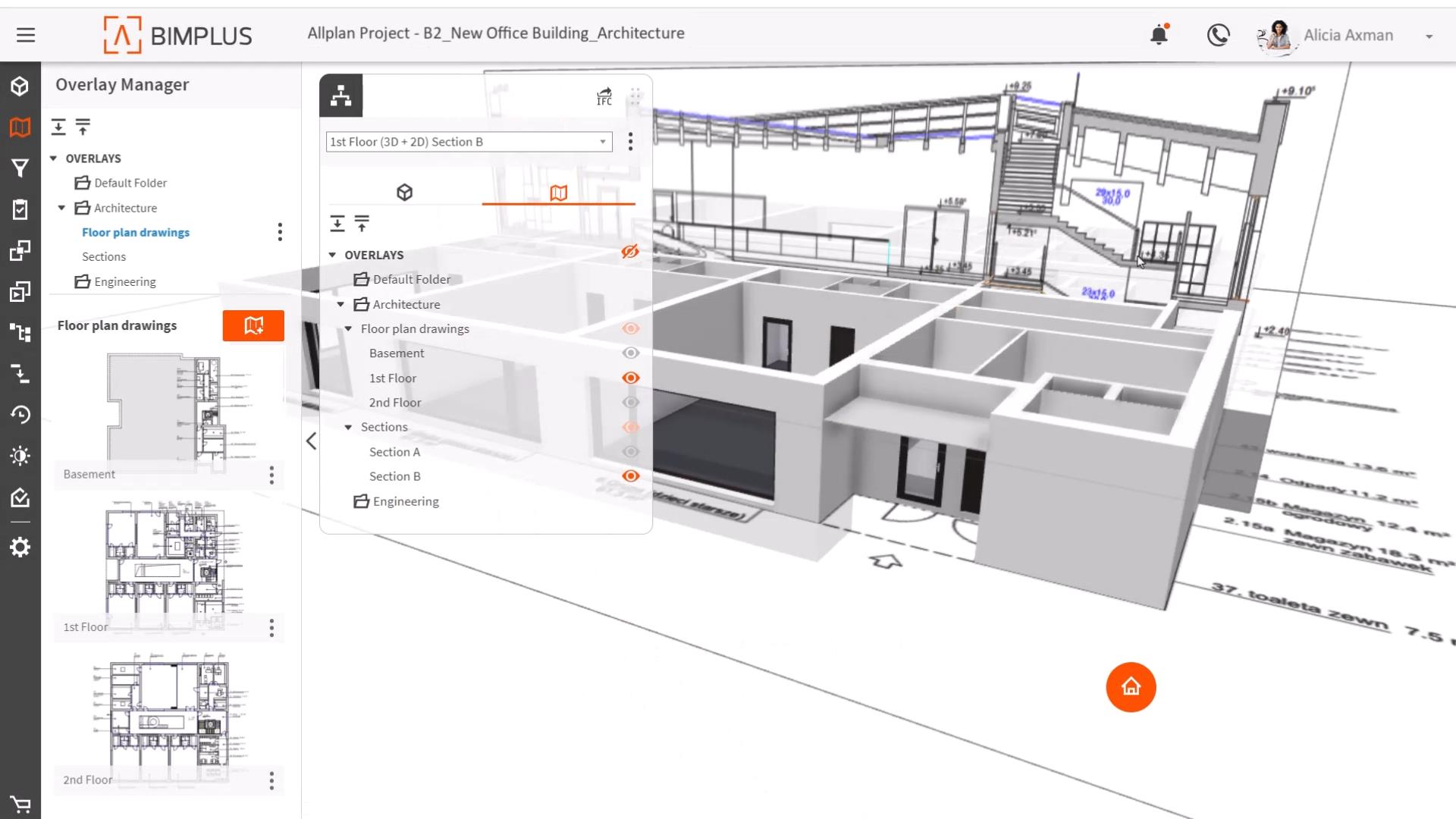The image size is (1456, 819).
Task: Open the shopping cart icon
Action: (x=20, y=804)
